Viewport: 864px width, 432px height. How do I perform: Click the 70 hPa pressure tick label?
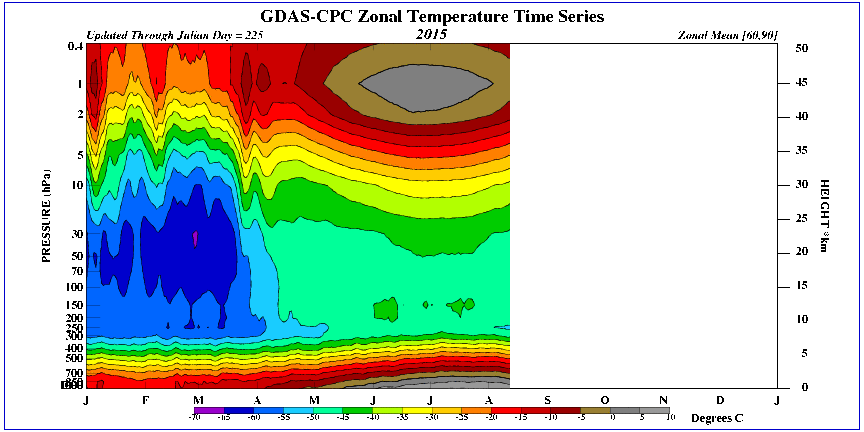point(78,271)
